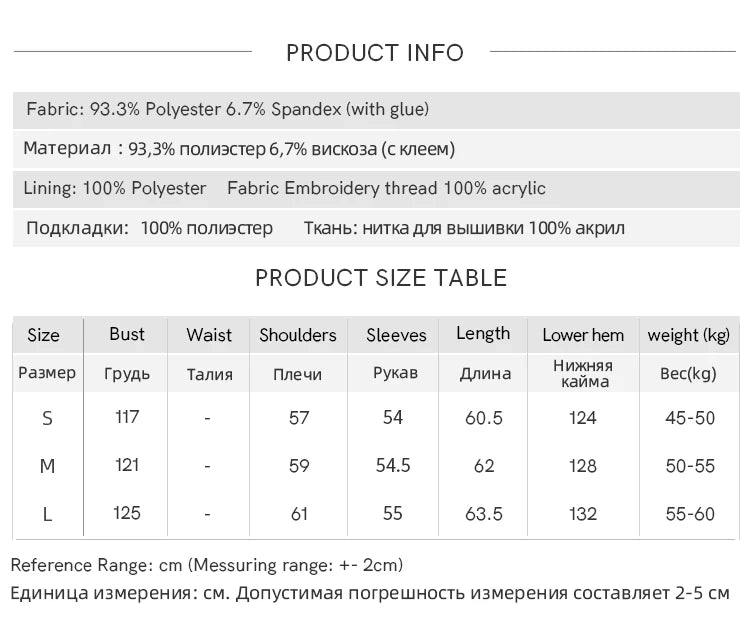Click the lower hem value 128
This screenshot has height=630, width=750.
click(x=583, y=466)
